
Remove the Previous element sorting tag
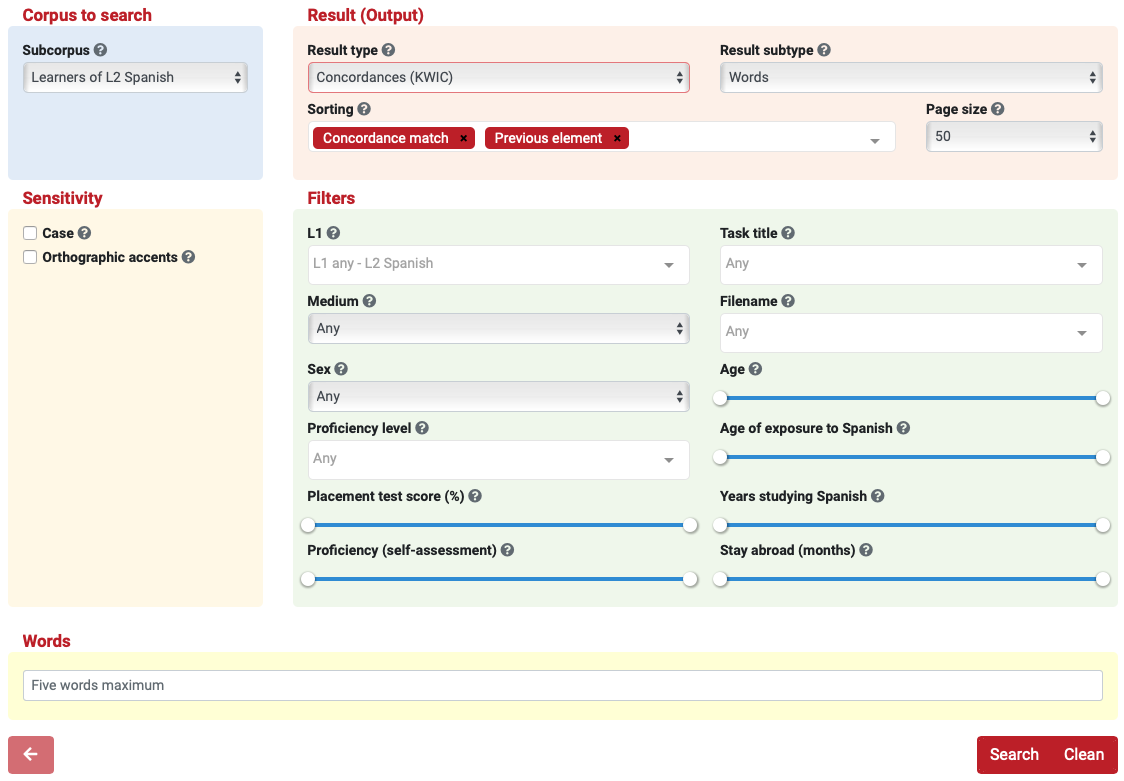click(617, 138)
